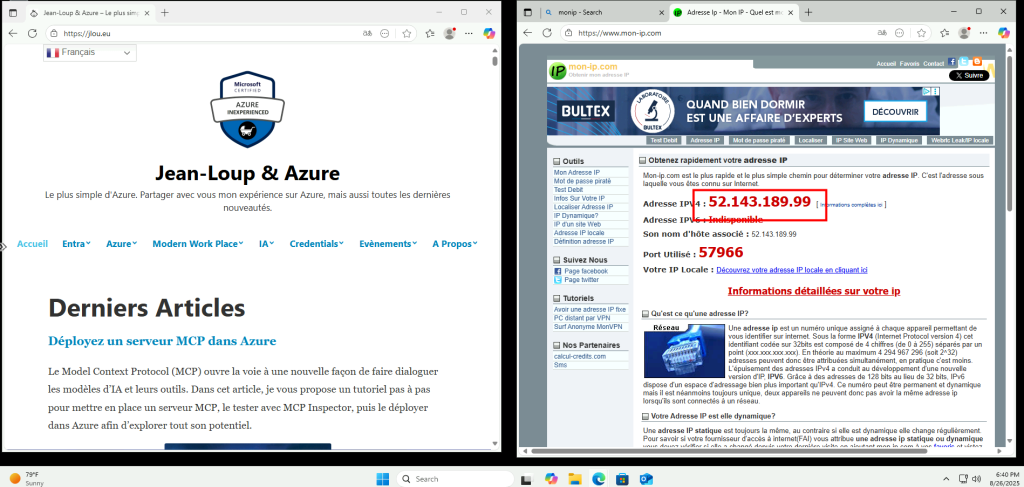The height and width of the screenshot is (487, 1024).
Task: Expand the A Propos navigation menu
Action: 455,244
